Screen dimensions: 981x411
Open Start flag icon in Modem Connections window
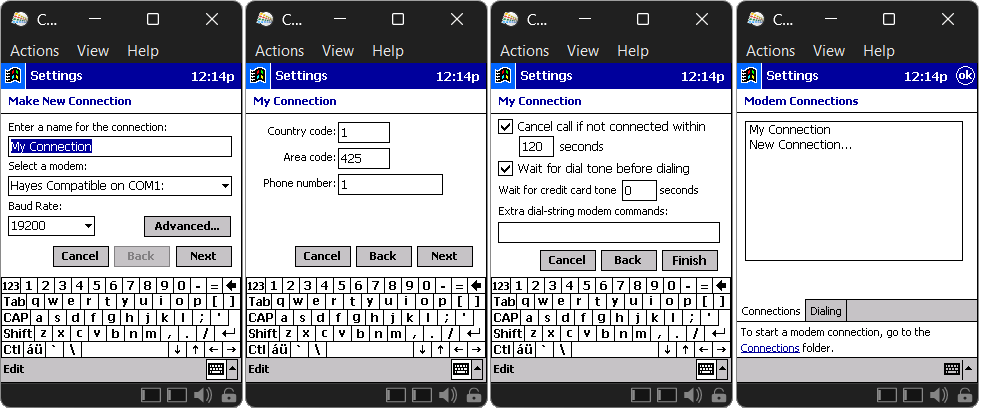[750, 76]
